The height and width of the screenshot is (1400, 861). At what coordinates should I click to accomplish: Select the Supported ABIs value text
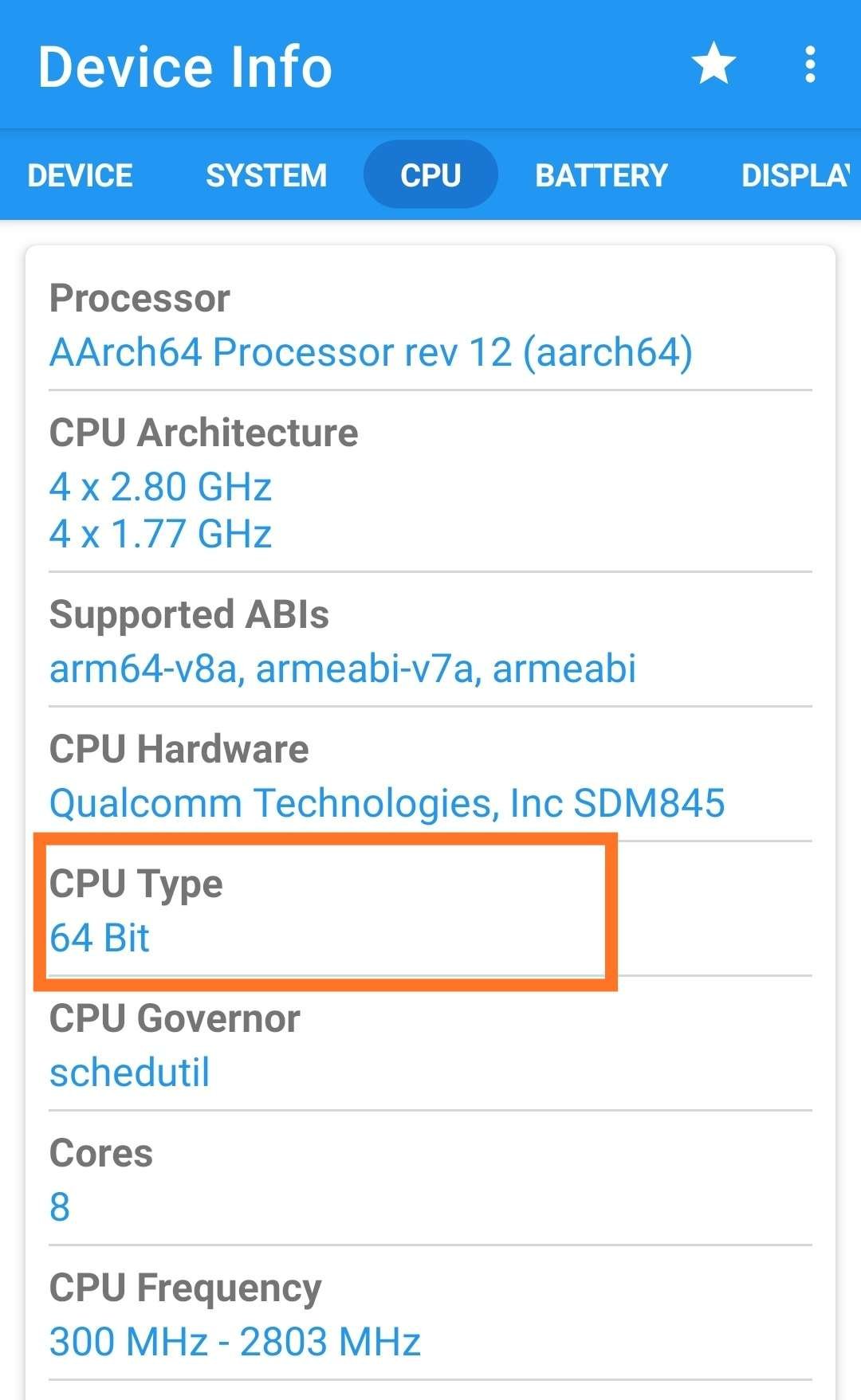click(343, 669)
